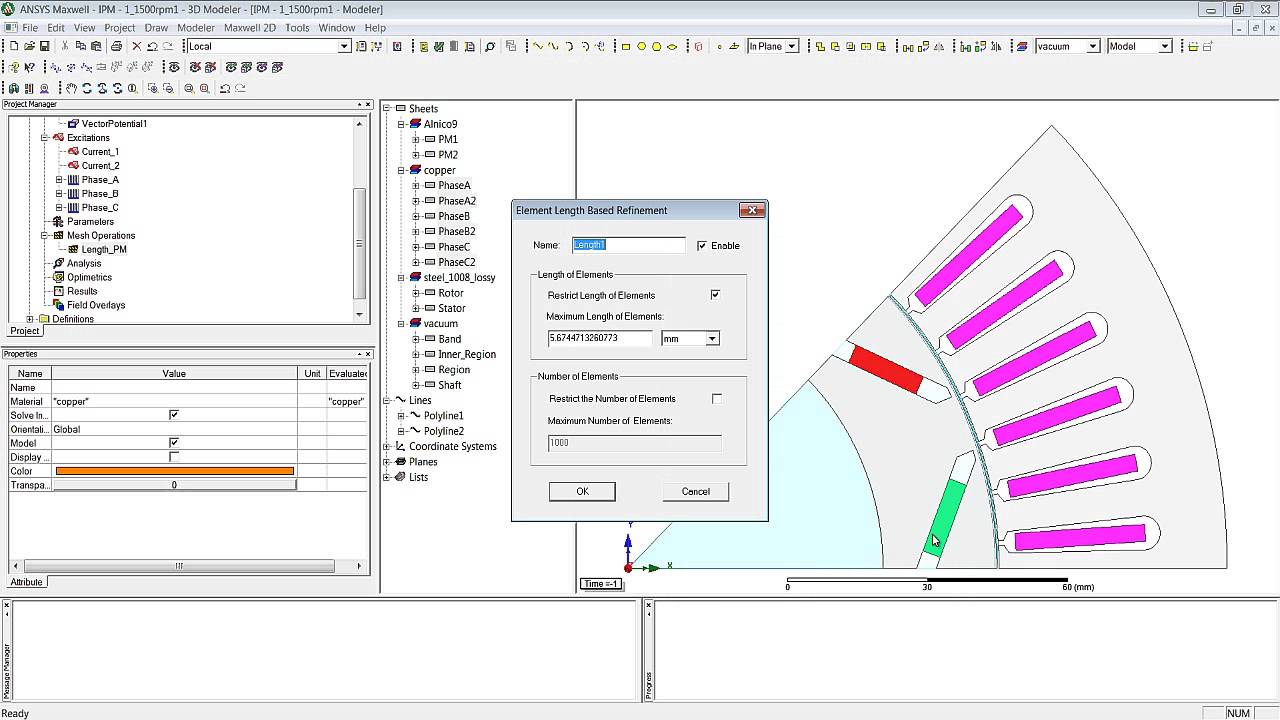Click the Draw point tool icon

(719, 46)
